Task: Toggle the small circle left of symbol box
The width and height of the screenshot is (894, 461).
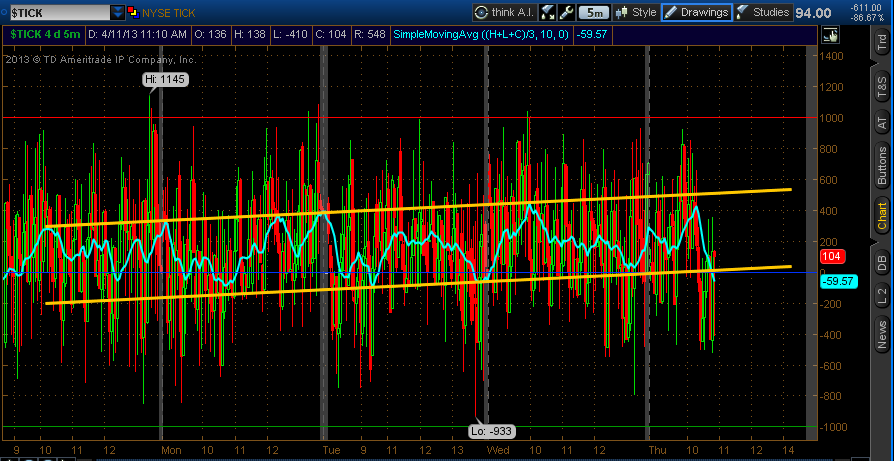Action: tap(5, 12)
